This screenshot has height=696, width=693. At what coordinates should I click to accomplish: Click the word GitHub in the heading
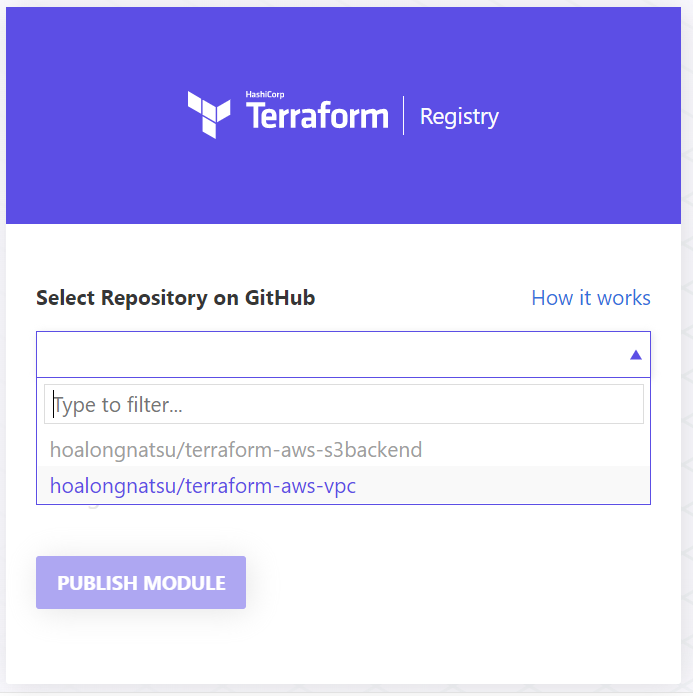tap(280, 298)
